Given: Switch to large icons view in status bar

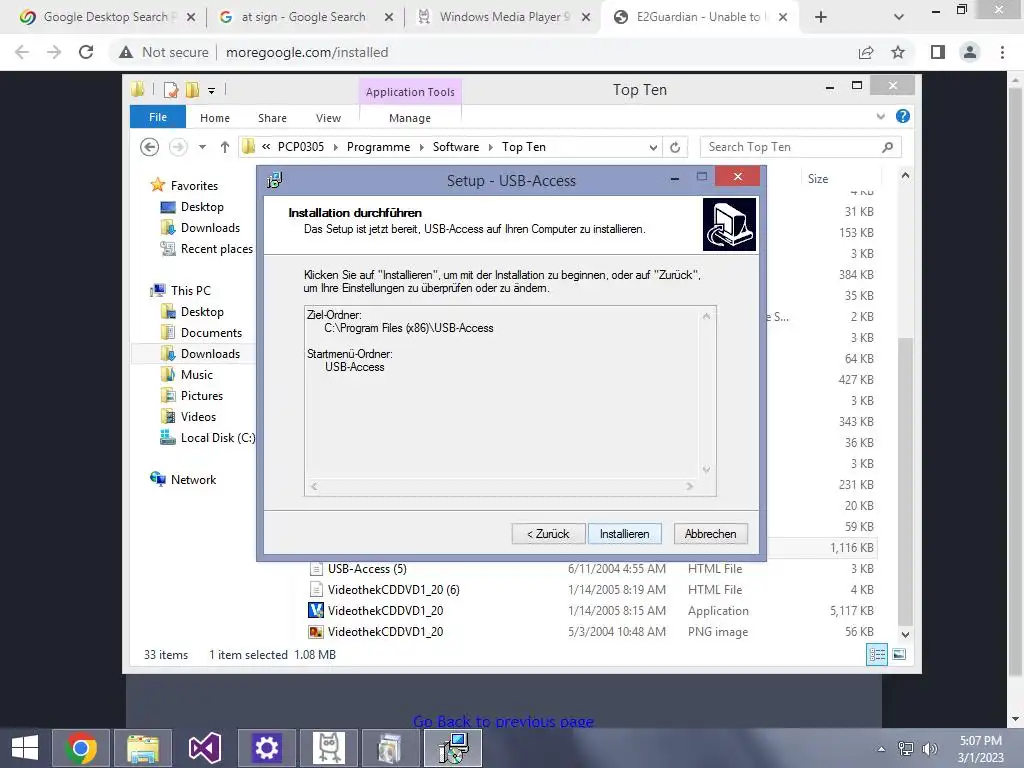Looking at the screenshot, I should pos(899,654).
